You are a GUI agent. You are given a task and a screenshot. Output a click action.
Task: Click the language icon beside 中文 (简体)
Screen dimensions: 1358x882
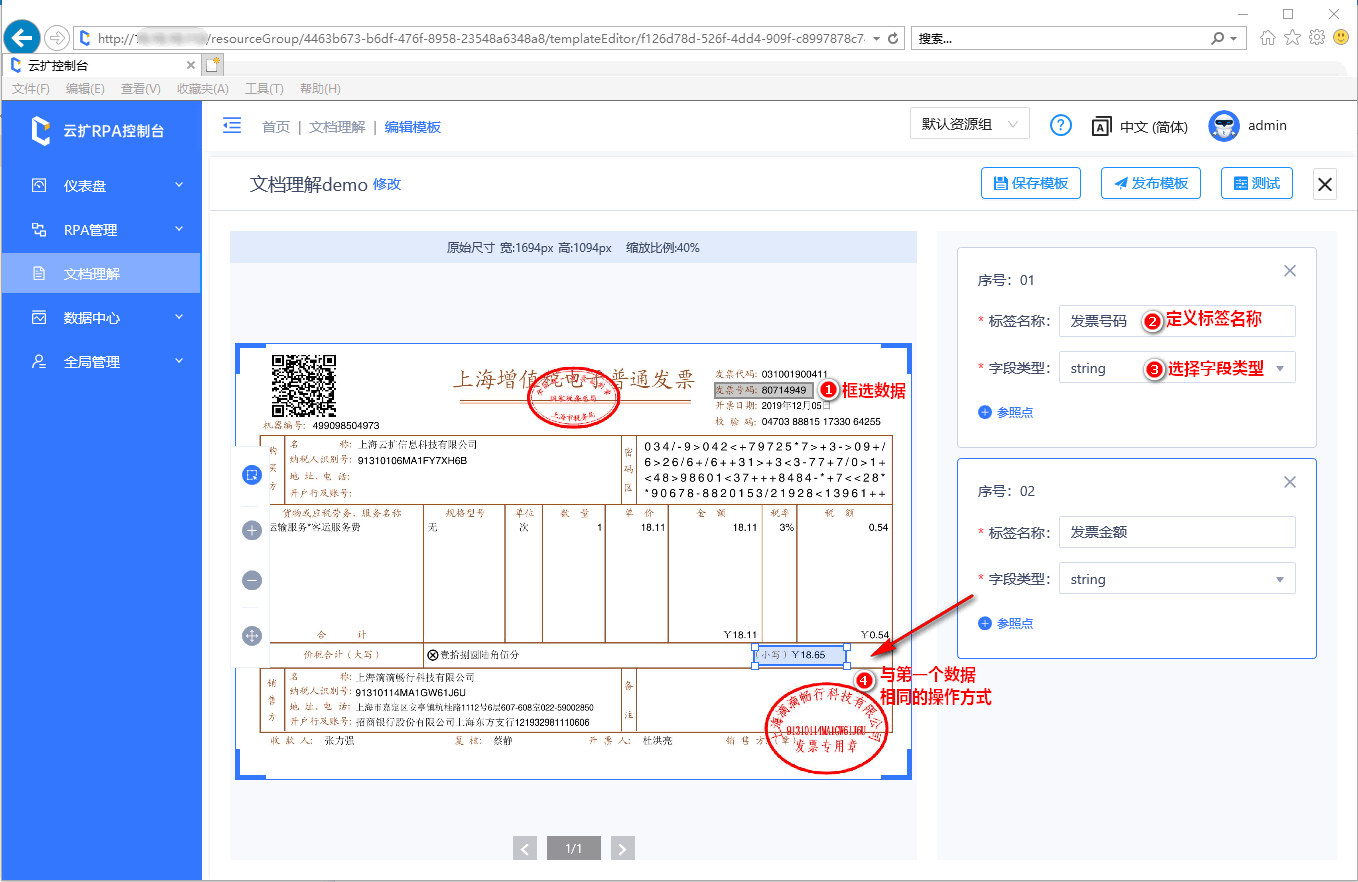click(1101, 126)
